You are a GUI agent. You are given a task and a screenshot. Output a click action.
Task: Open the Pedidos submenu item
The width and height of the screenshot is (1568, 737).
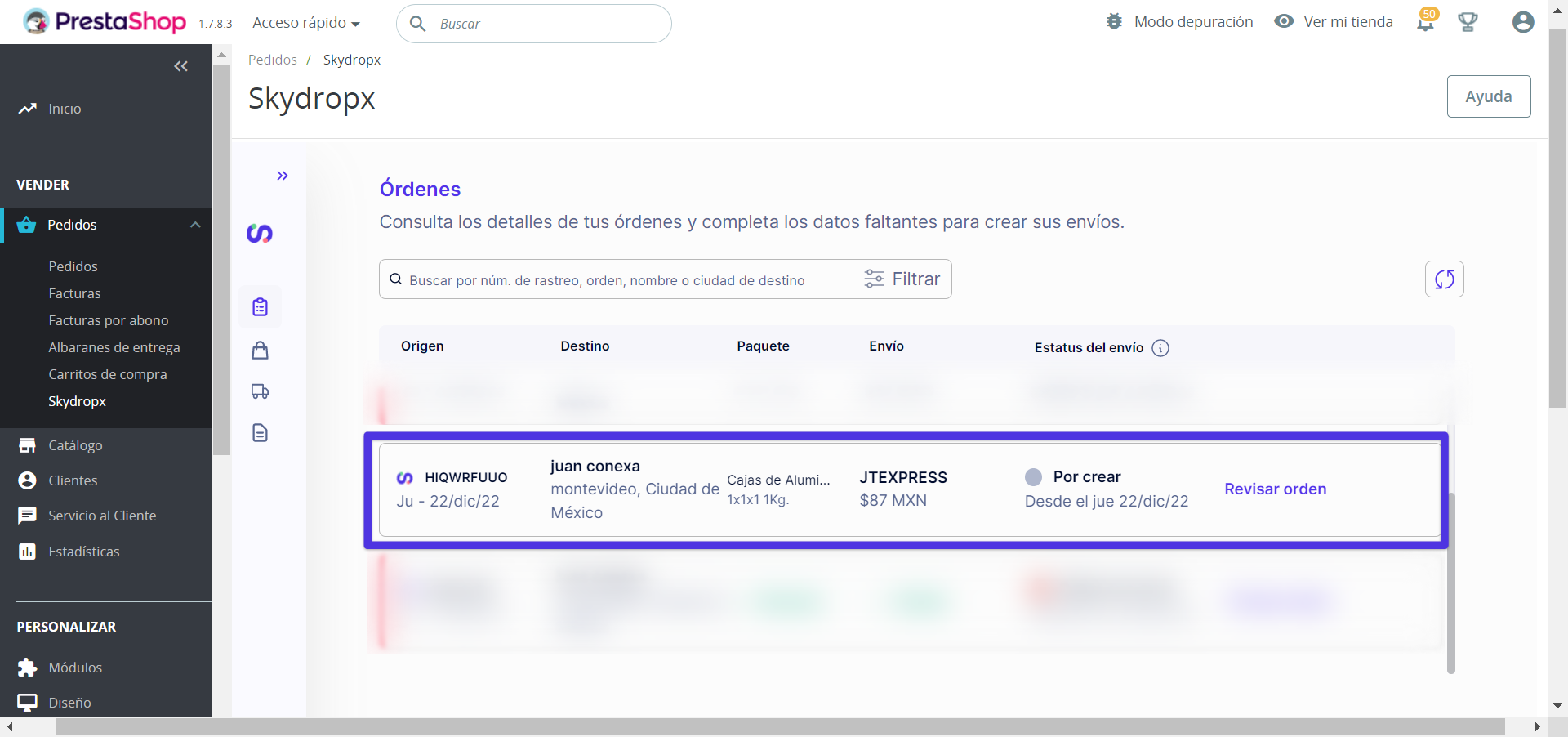pos(73,266)
